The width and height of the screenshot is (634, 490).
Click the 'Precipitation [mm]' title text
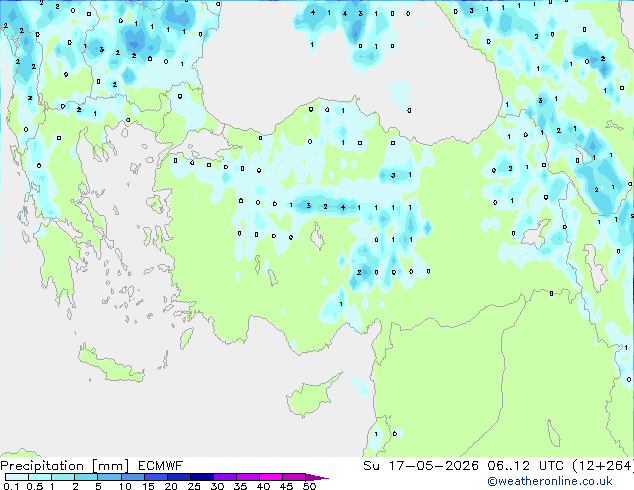tap(65, 466)
